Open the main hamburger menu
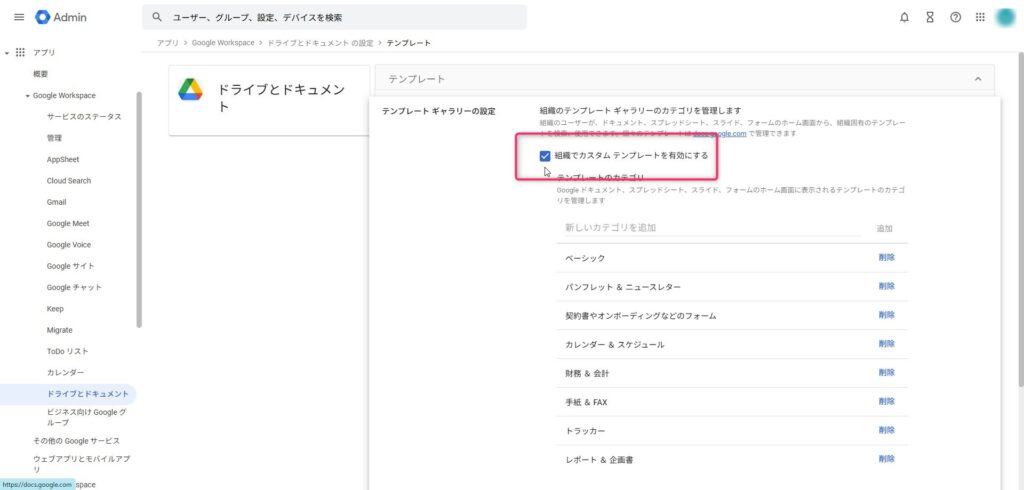This screenshot has height=490, width=1024. [x=19, y=18]
